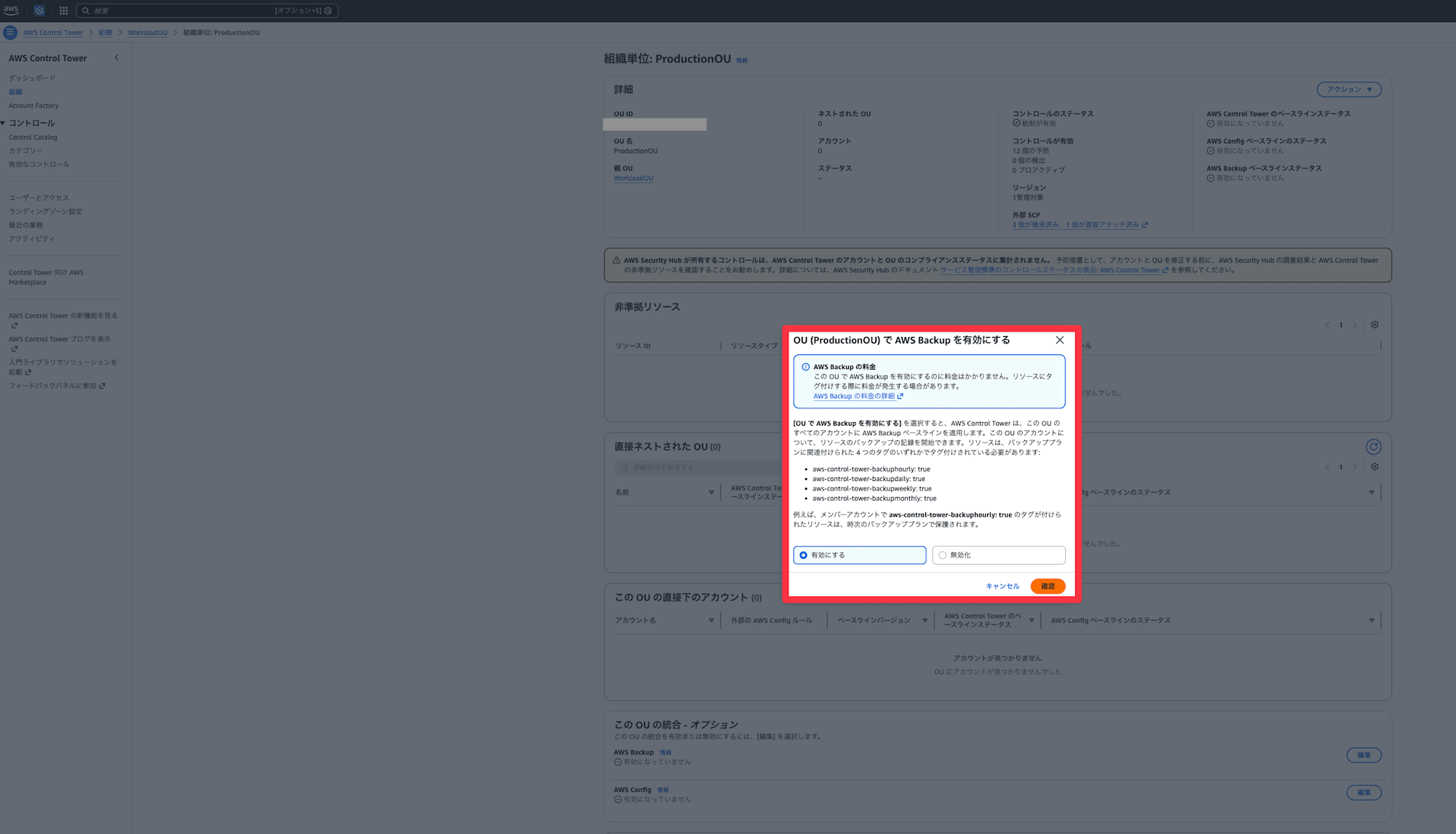This screenshot has width=1456, height=834.
Task: Open the WorkloadOU breadcrumb link
Action: coord(147,33)
